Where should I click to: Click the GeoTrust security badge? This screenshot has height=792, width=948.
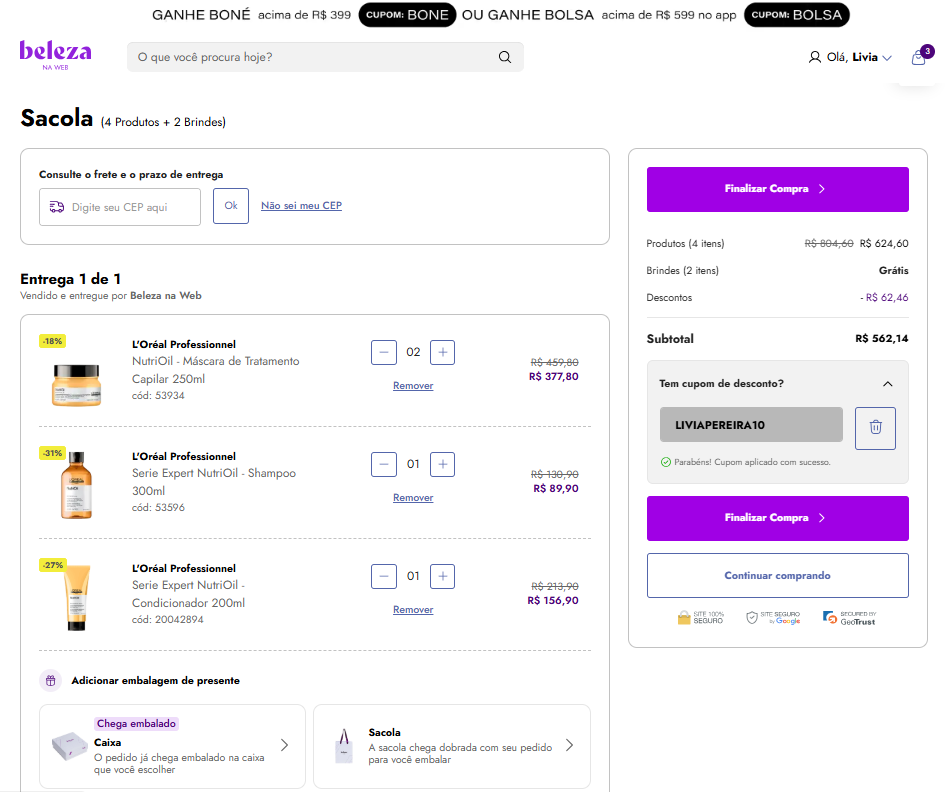tap(849, 617)
